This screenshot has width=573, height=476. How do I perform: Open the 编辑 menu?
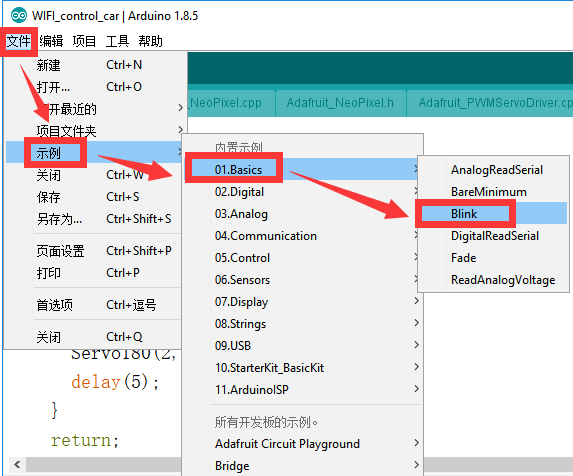coord(51,41)
